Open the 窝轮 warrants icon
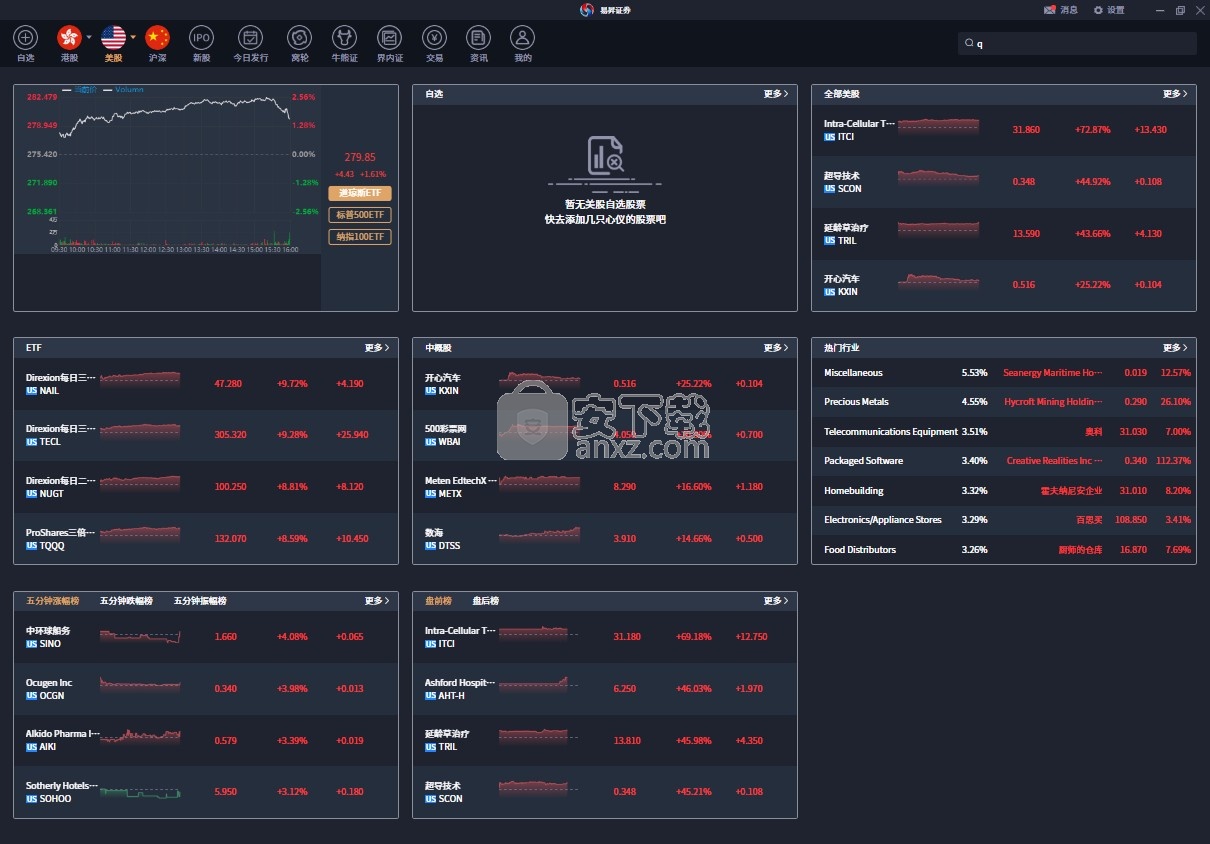 299,38
